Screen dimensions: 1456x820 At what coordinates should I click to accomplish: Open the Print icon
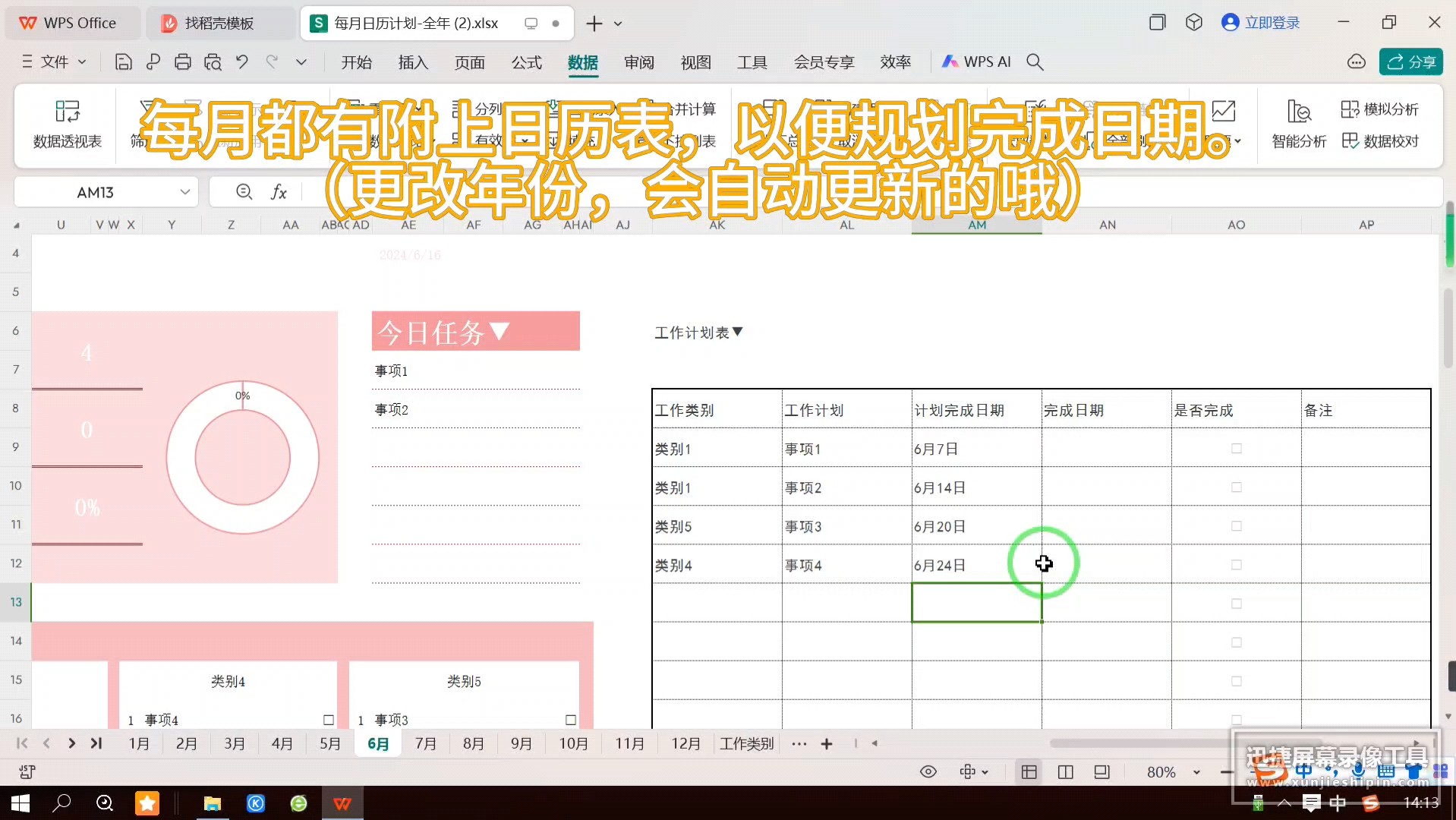[x=183, y=61]
